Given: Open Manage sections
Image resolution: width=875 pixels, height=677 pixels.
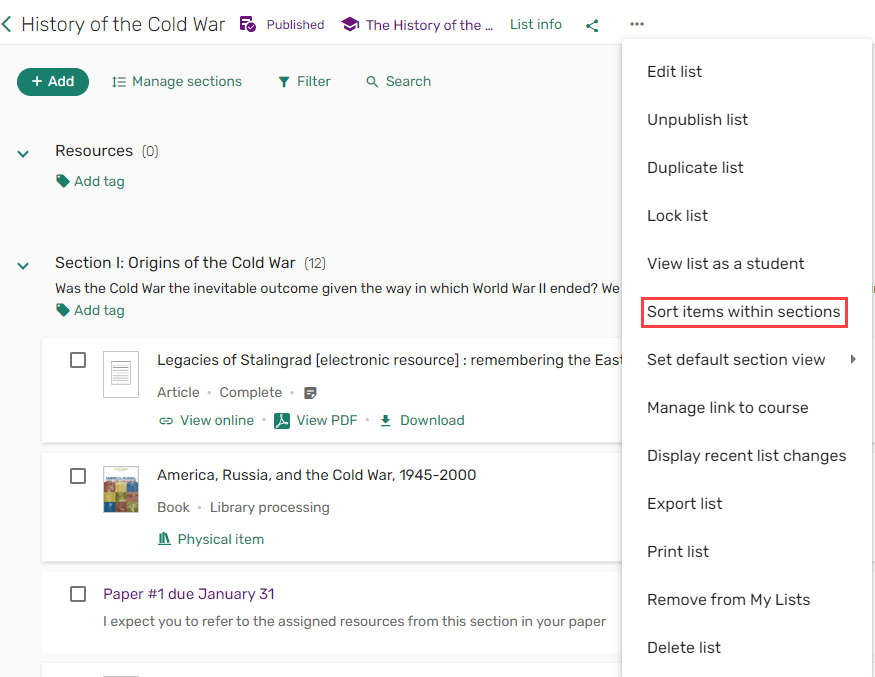Looking at the screenshot, I should [176, 81].
